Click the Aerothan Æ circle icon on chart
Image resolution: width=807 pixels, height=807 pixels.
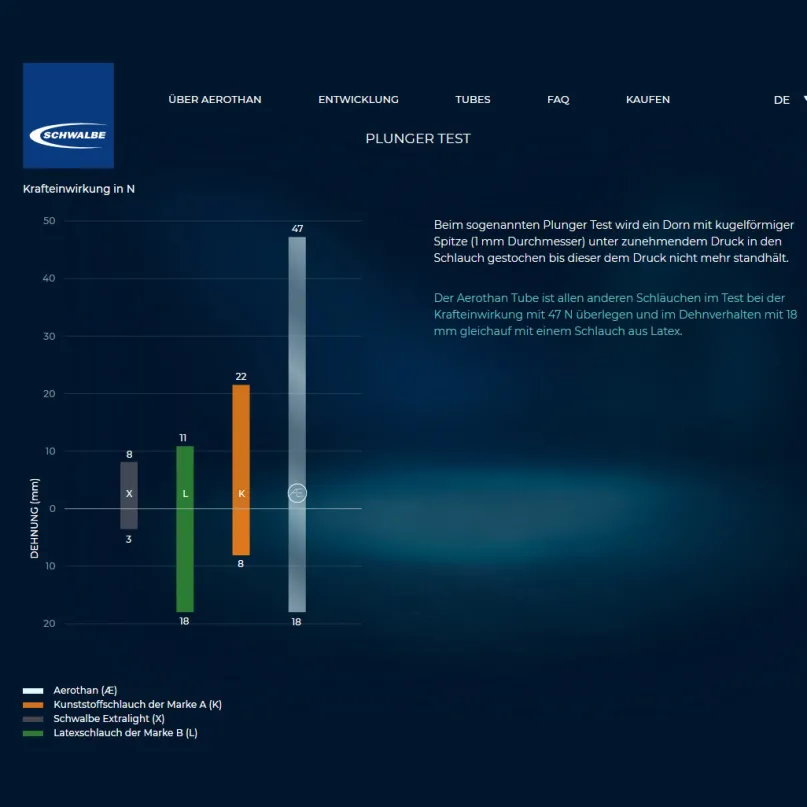[297, 493]
